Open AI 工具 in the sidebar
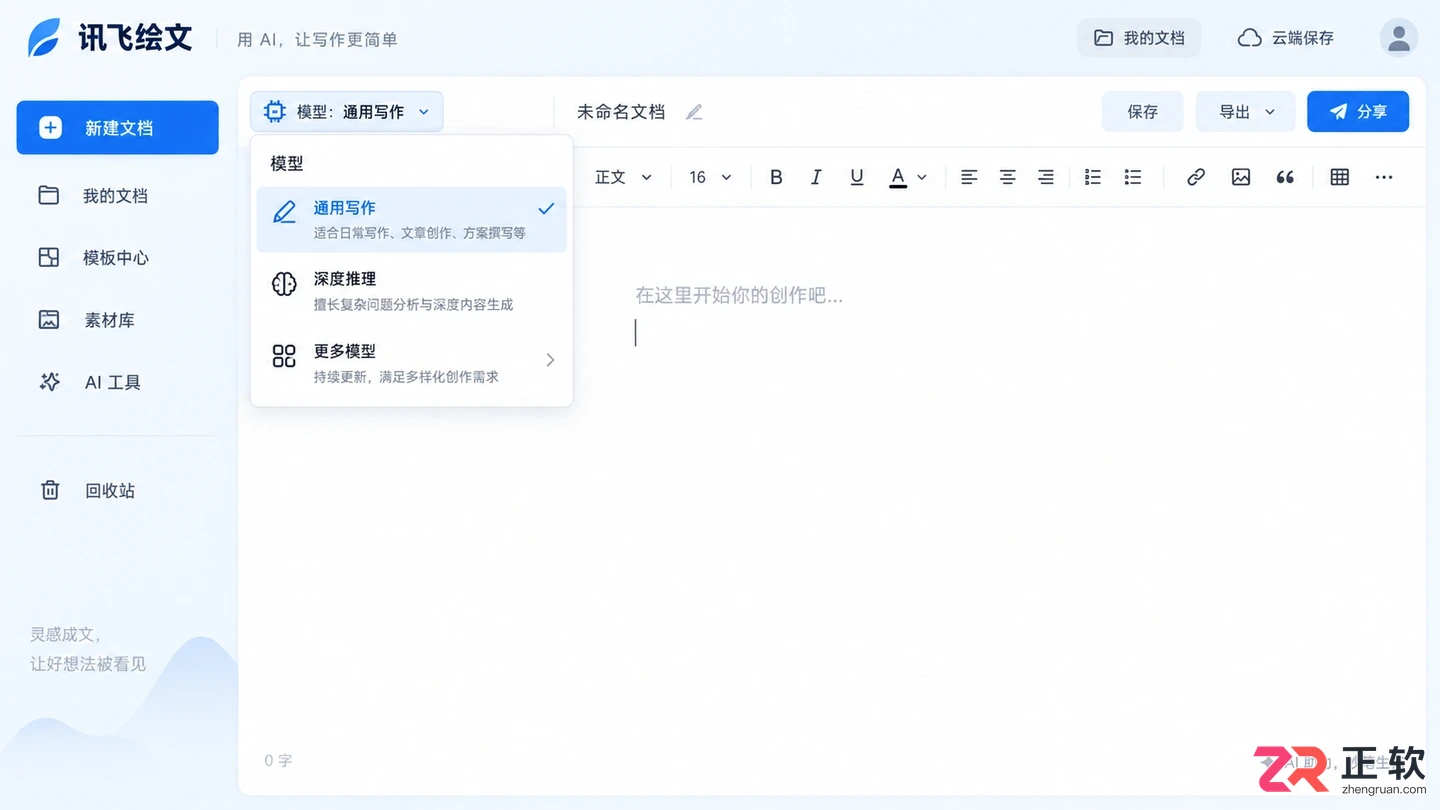 tap(117, 382)
